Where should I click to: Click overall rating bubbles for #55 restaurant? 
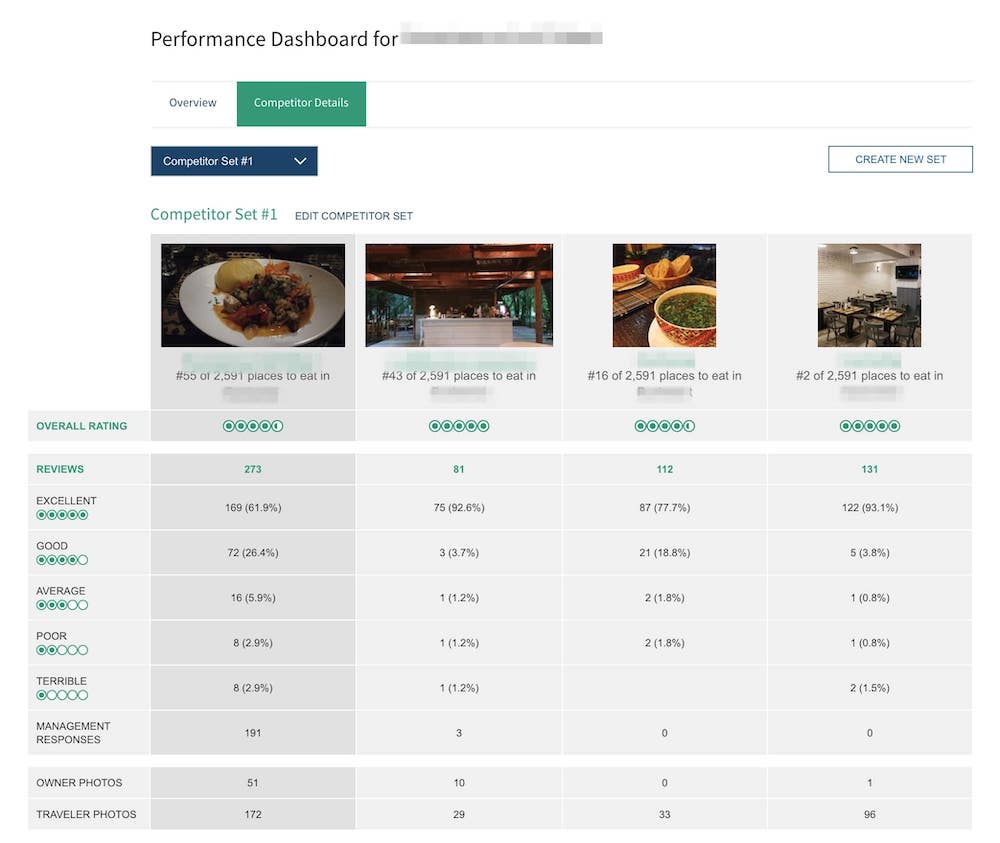[x=253, y=426]
